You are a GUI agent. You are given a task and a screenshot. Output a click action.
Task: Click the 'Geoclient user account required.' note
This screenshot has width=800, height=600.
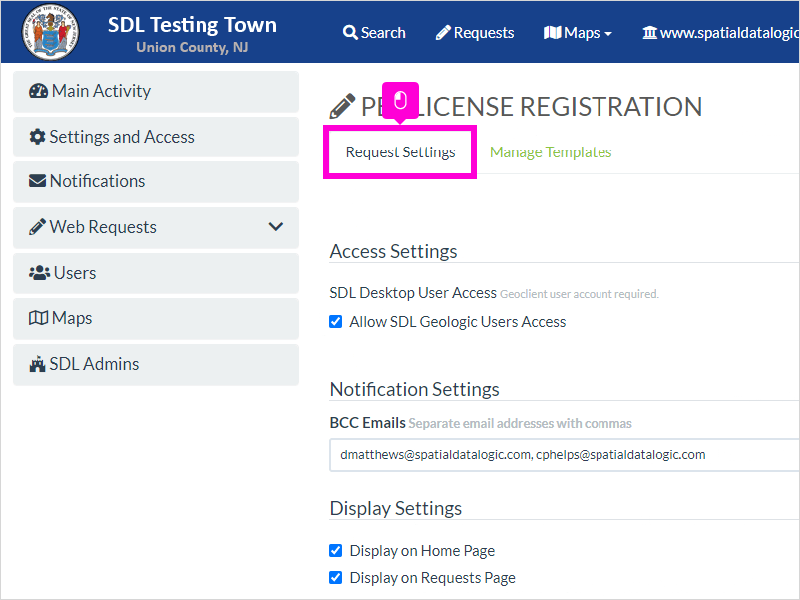[x=579, y=294]
